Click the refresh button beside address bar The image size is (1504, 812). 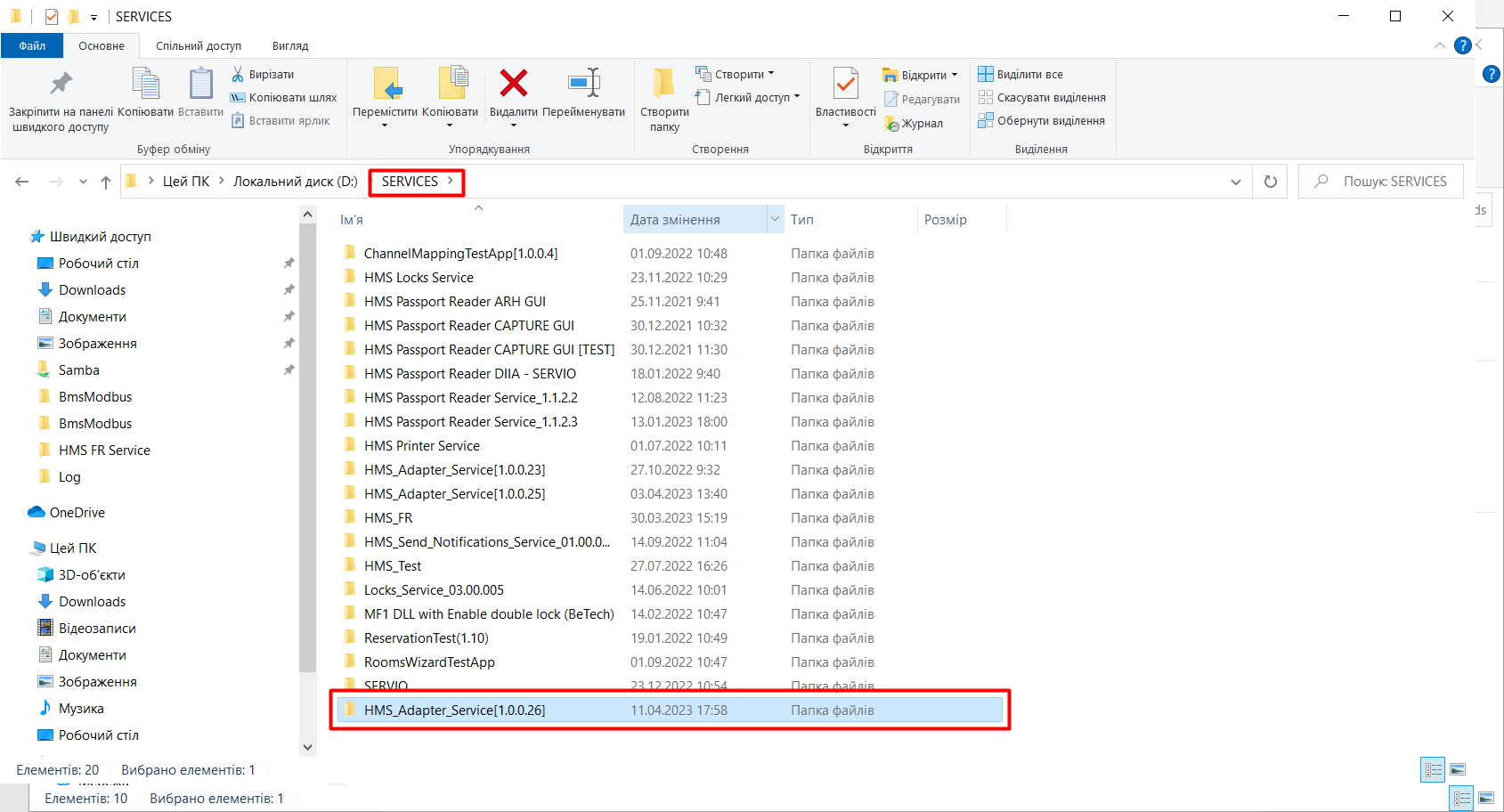1270,182
